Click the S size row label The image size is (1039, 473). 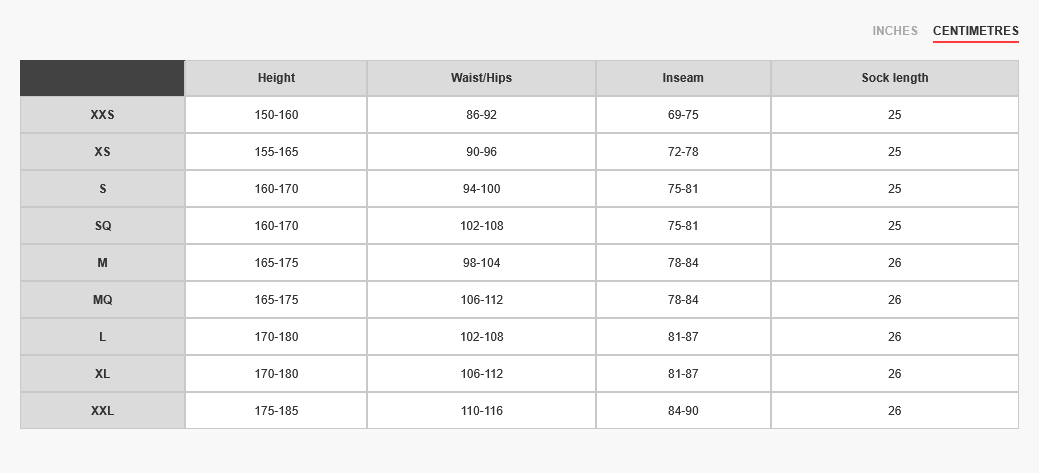tap(102, 189)
